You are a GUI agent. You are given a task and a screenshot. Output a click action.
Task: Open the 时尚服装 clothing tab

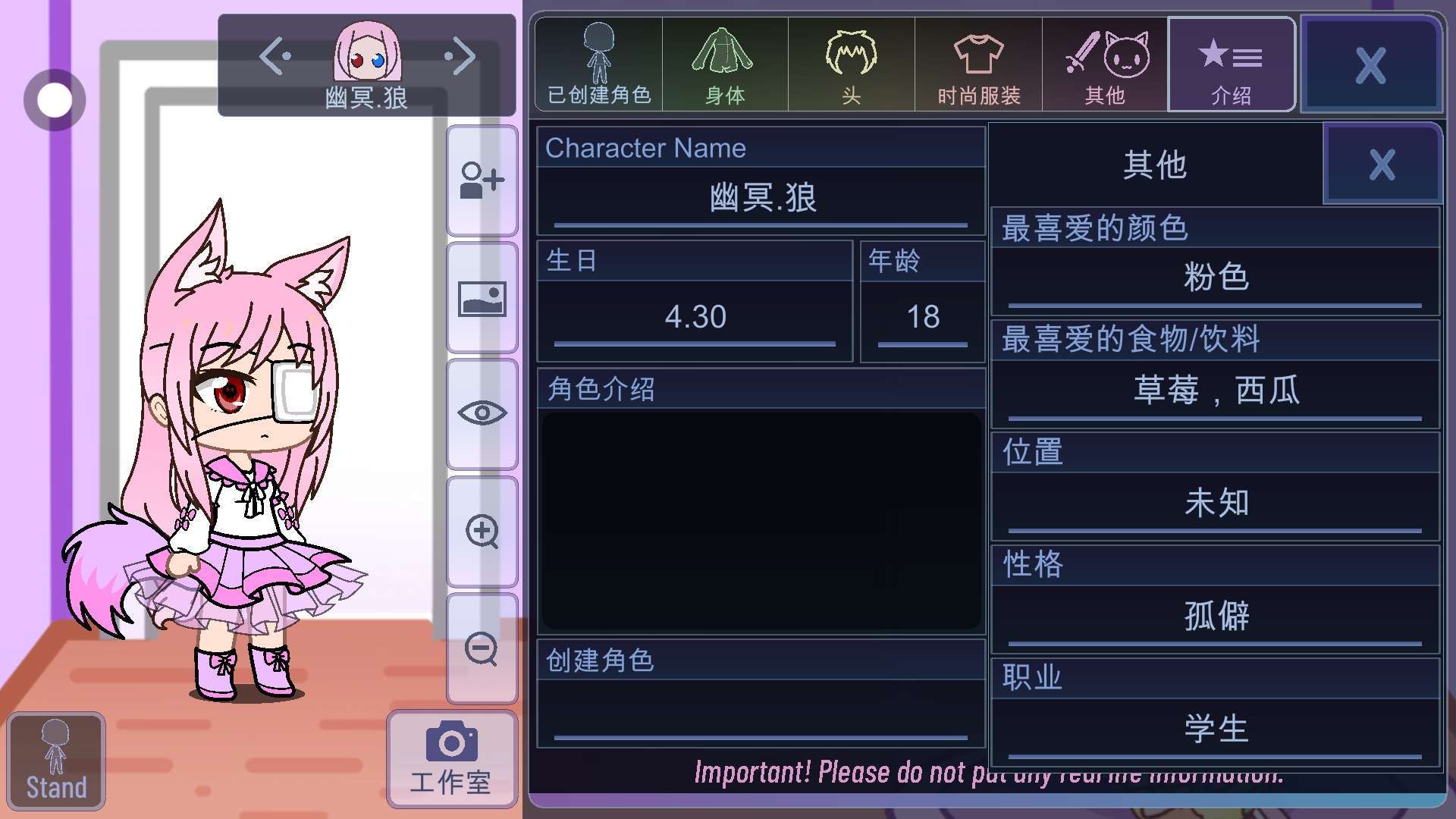pyautogui.click(x=978, y=64)
